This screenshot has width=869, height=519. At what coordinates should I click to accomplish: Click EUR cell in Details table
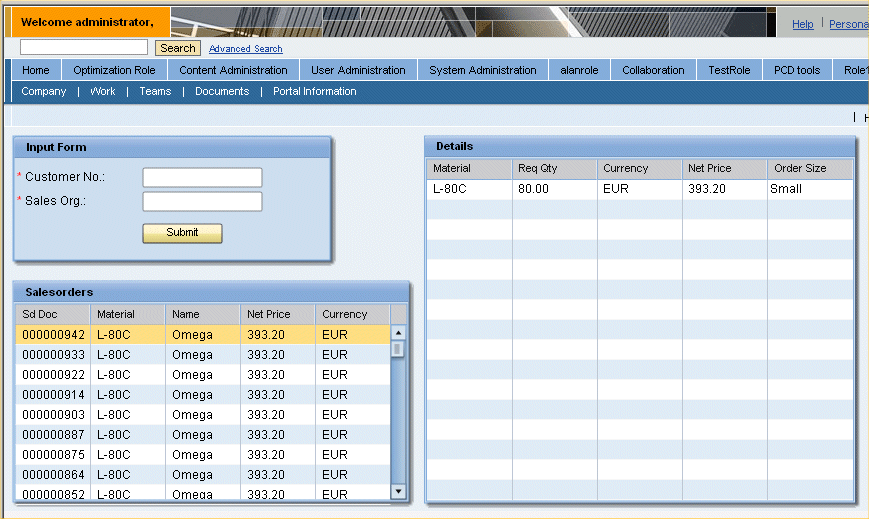[x=640, y=189]
